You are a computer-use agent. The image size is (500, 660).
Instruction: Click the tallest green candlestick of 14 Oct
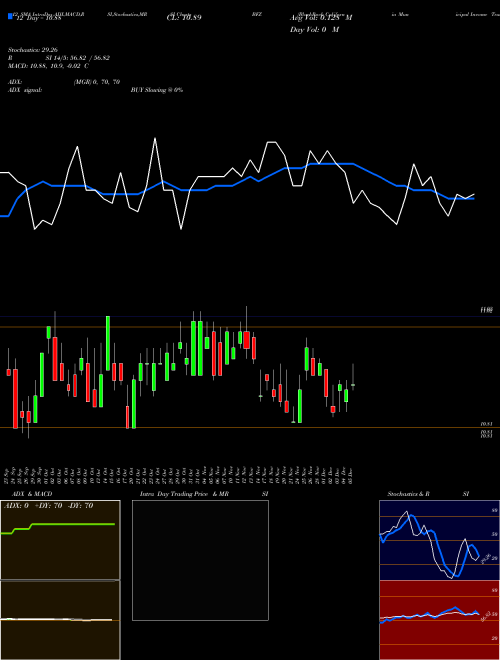click(108, 343)
